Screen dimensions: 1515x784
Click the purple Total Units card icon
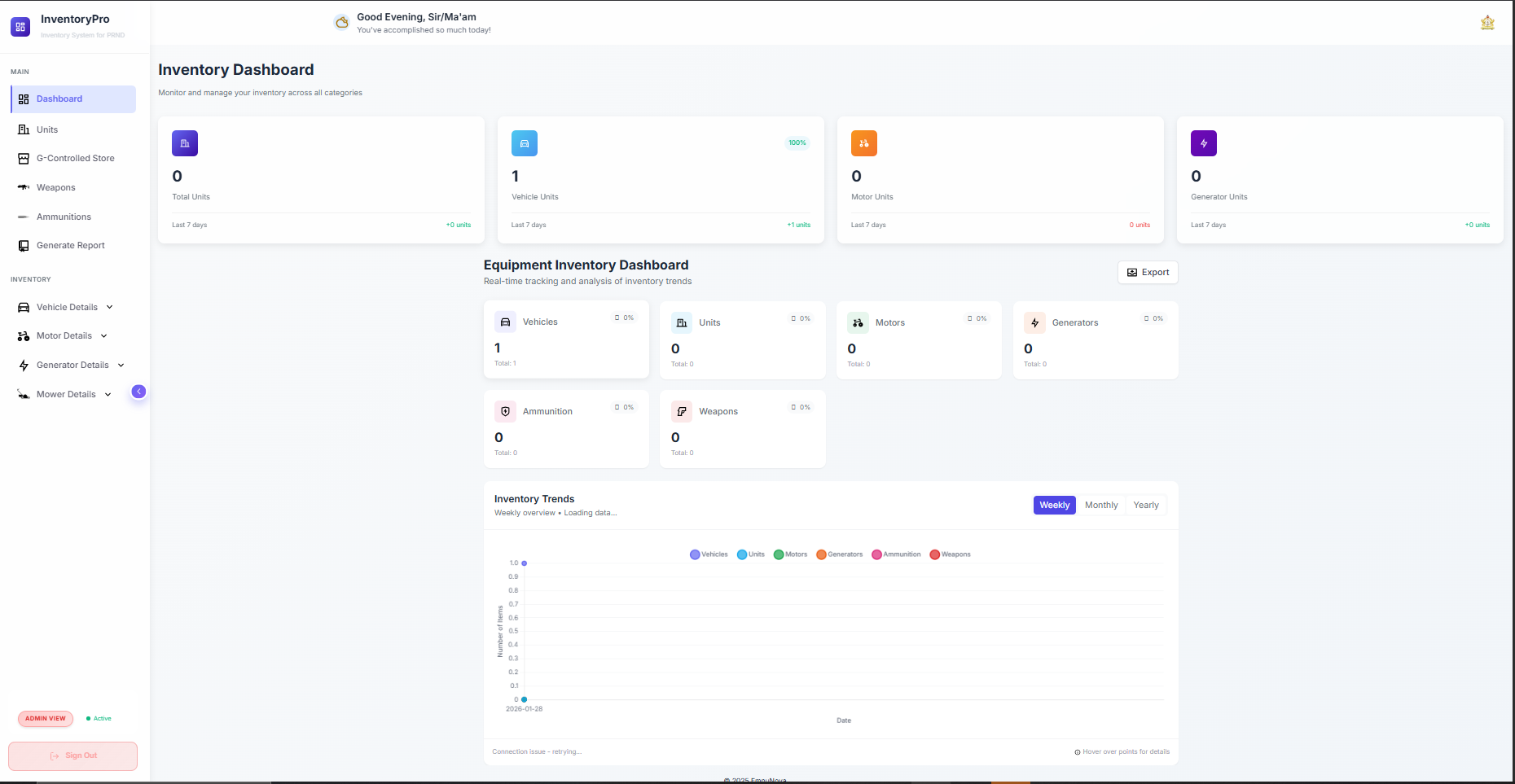click(x=185, y=143)
